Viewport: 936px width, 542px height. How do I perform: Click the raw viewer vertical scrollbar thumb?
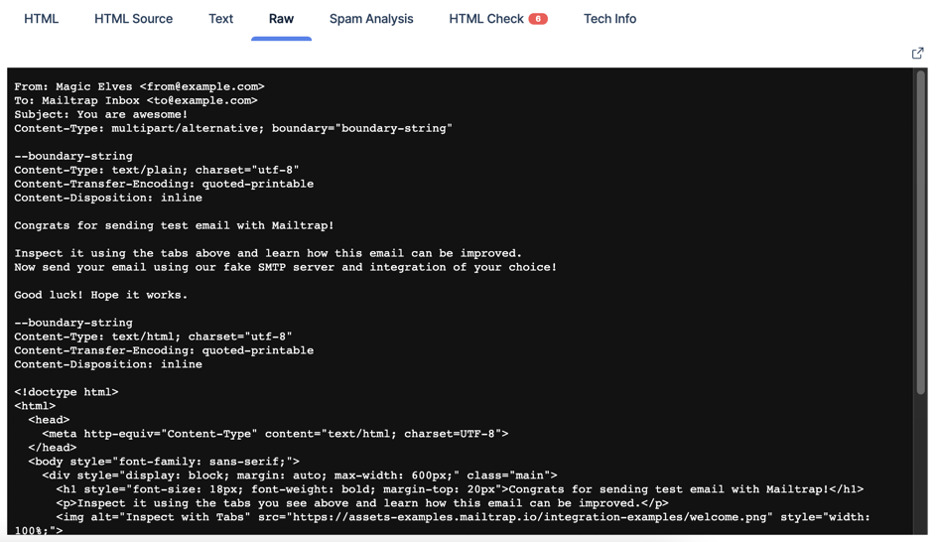921,233
